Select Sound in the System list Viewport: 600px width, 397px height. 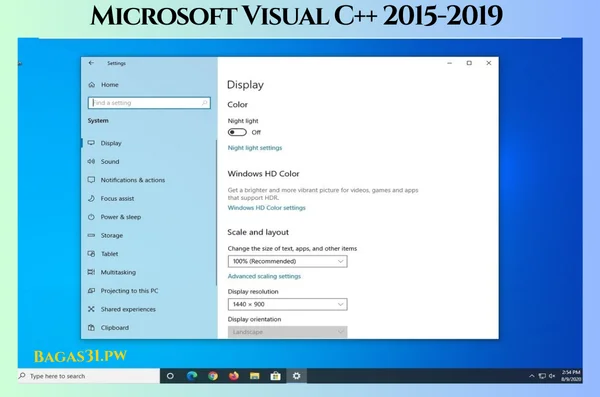110,161
